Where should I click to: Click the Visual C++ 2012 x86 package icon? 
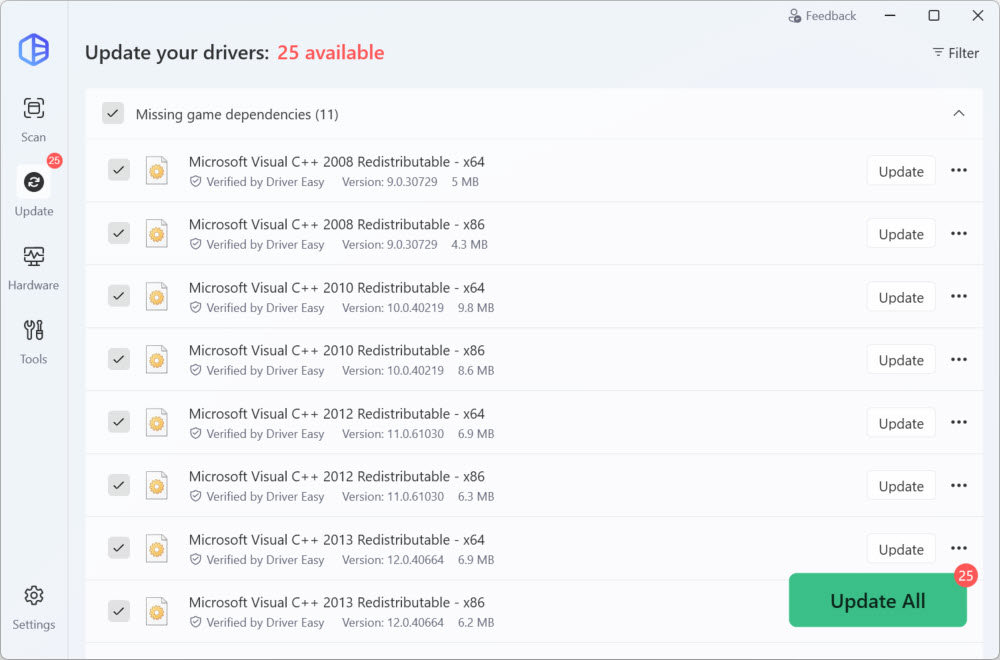coord(156,486)
